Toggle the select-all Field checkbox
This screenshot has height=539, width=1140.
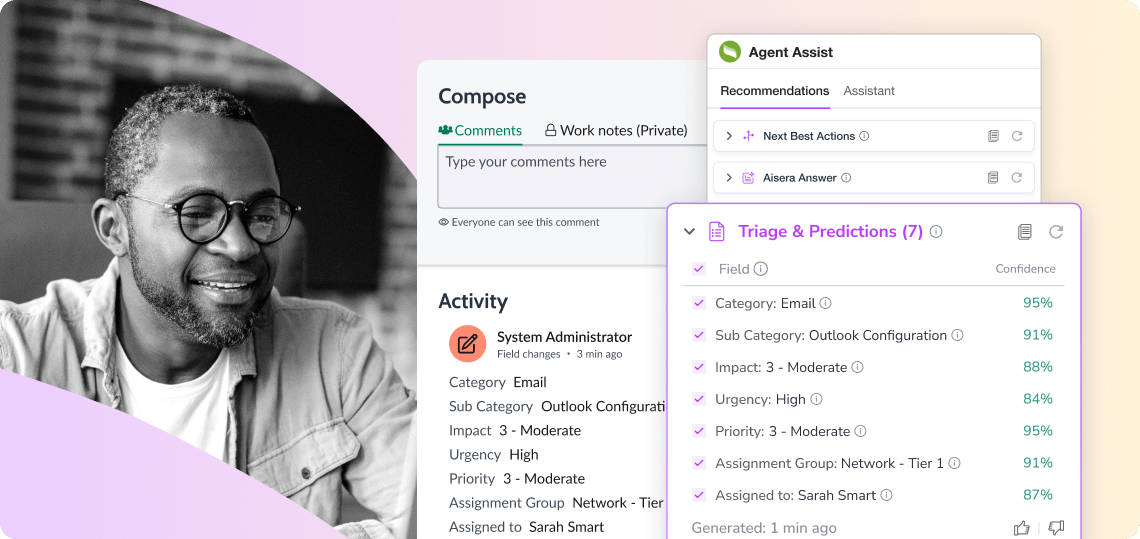pyautogui.click(x=699, y=269)
